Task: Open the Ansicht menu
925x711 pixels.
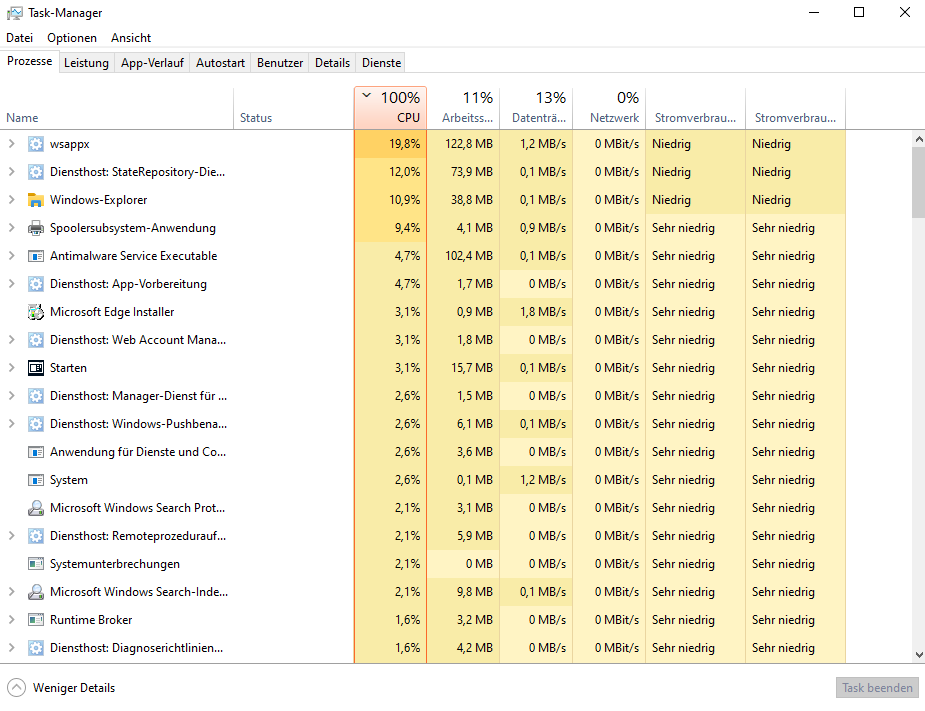Action: point(131,38)
